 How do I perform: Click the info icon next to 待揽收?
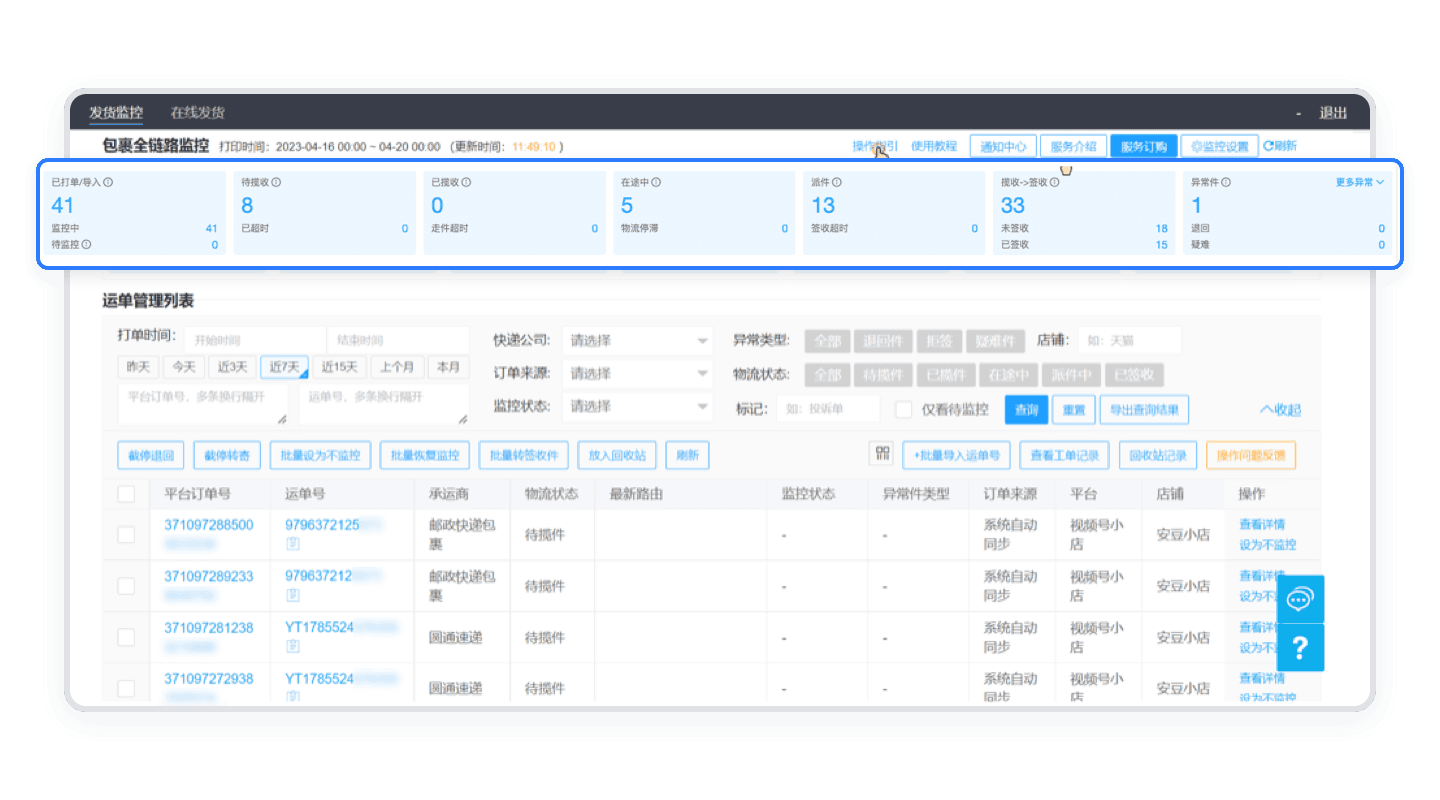[276, 183]
